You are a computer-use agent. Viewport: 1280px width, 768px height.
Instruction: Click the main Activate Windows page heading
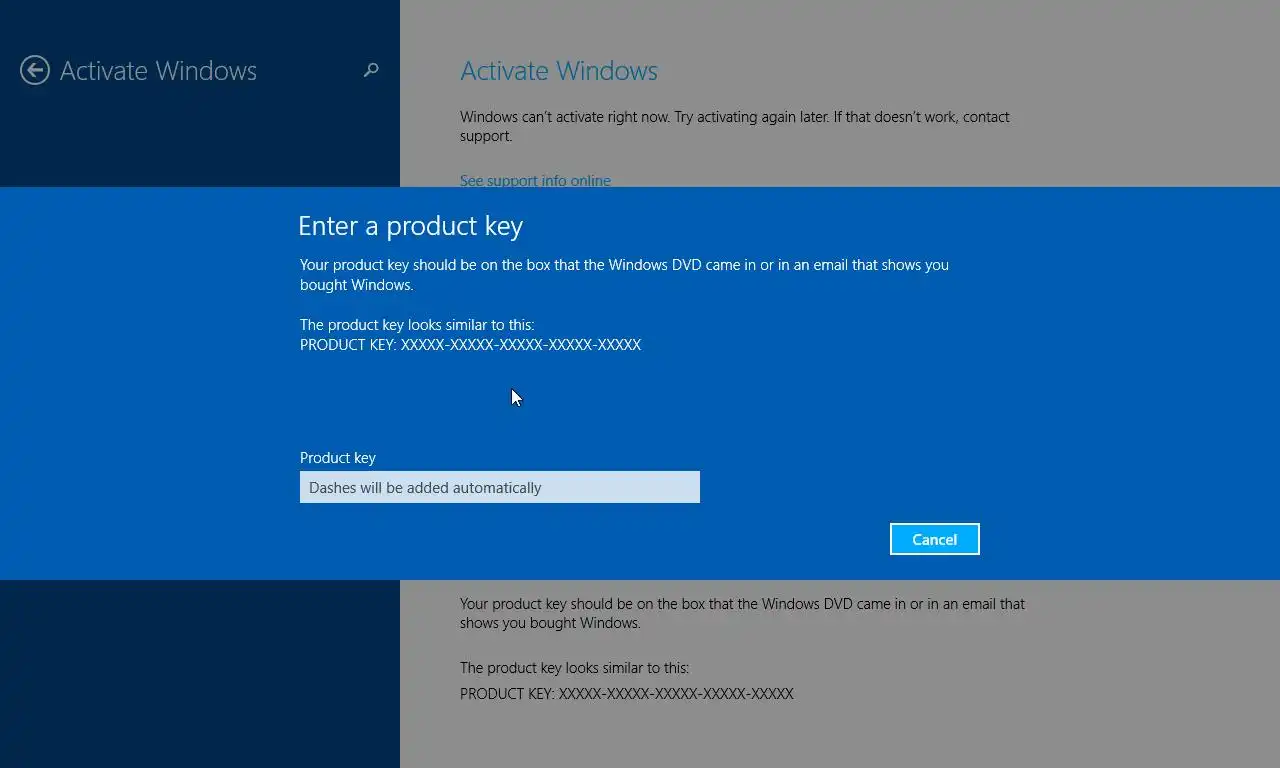point(559,71)
